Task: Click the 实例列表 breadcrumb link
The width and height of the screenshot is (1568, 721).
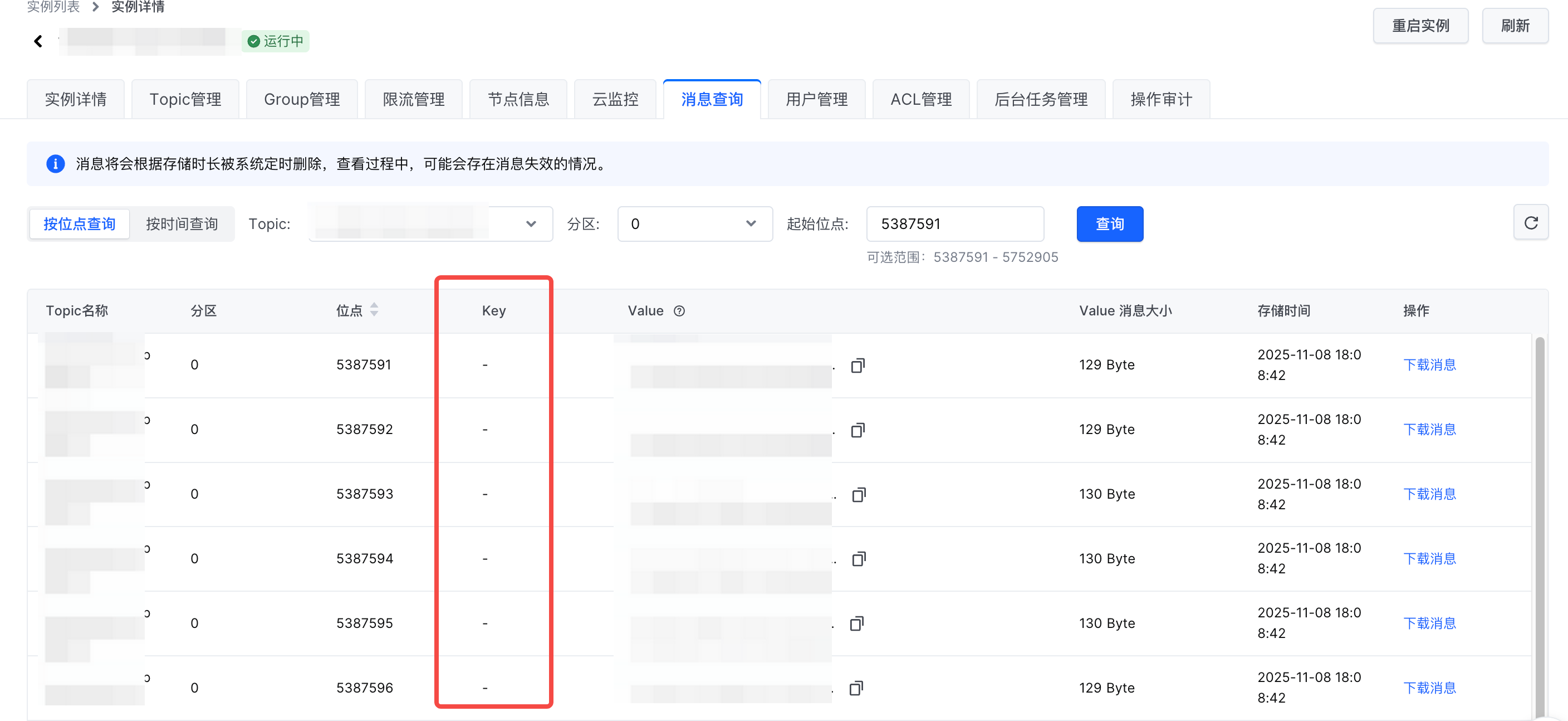Action: click(x=53, y=7)
